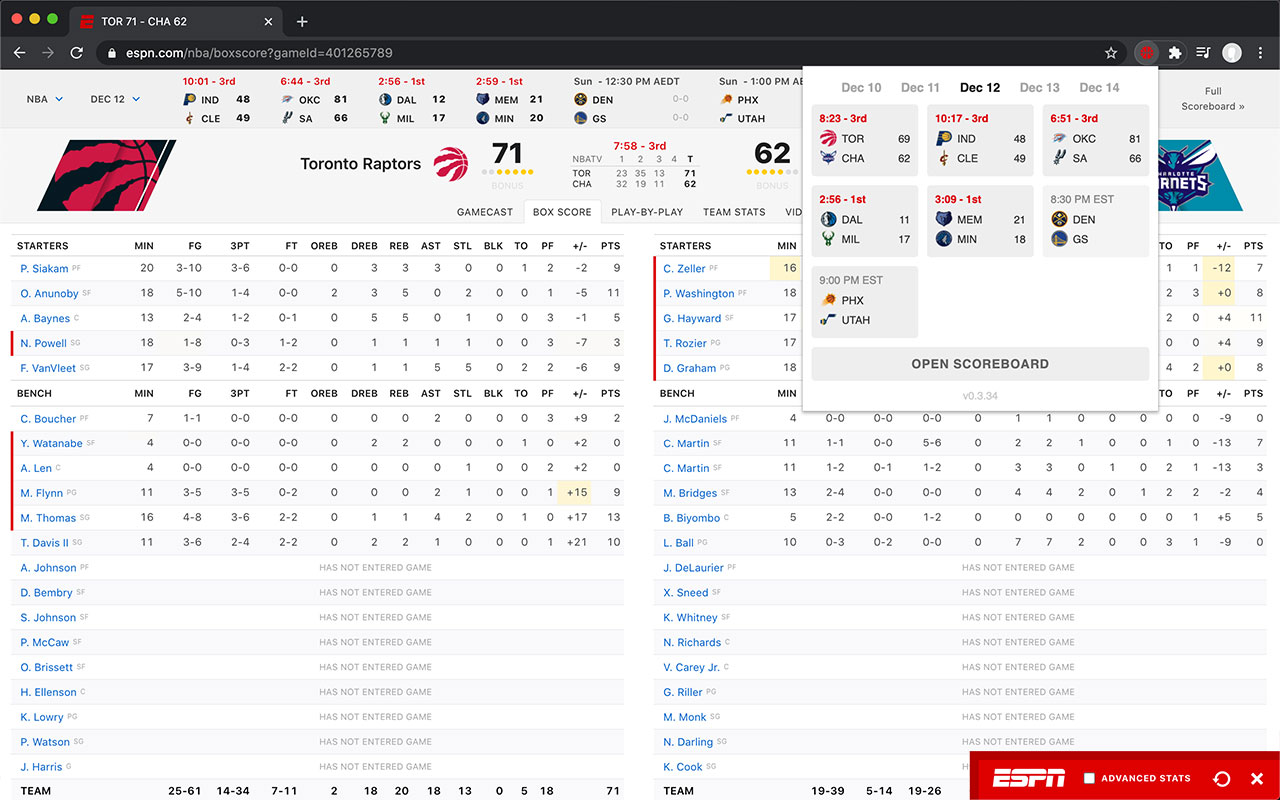Click the ESPN extension icon in the browser toolbar

pyautogui.click(x=1145, y=53)
